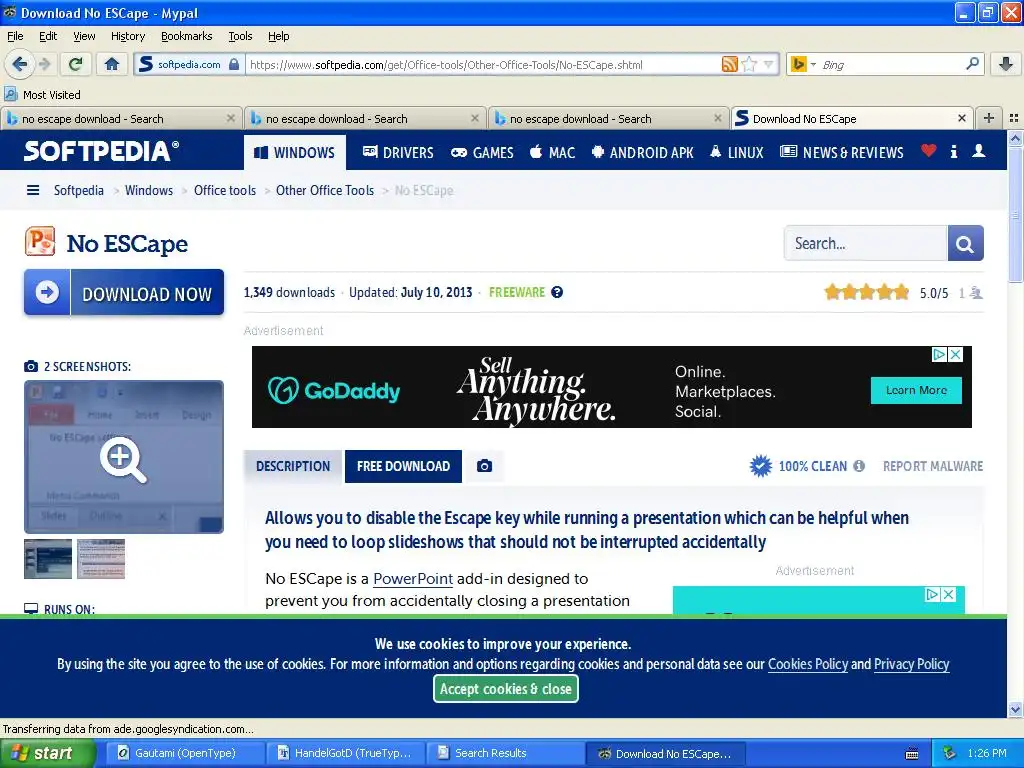The height and width of the screenshot is (768, 1024).
Task: Click the red heart favorites icon
Action: 928,151
